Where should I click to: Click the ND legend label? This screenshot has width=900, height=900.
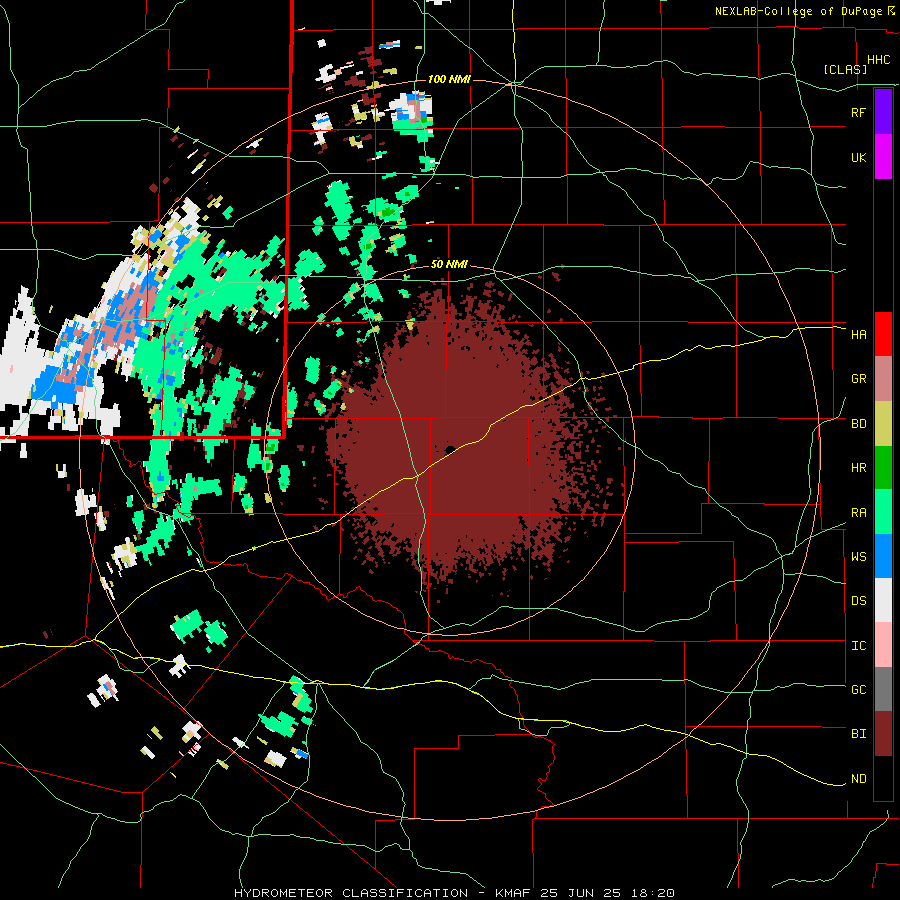click(x=858, y=779)
